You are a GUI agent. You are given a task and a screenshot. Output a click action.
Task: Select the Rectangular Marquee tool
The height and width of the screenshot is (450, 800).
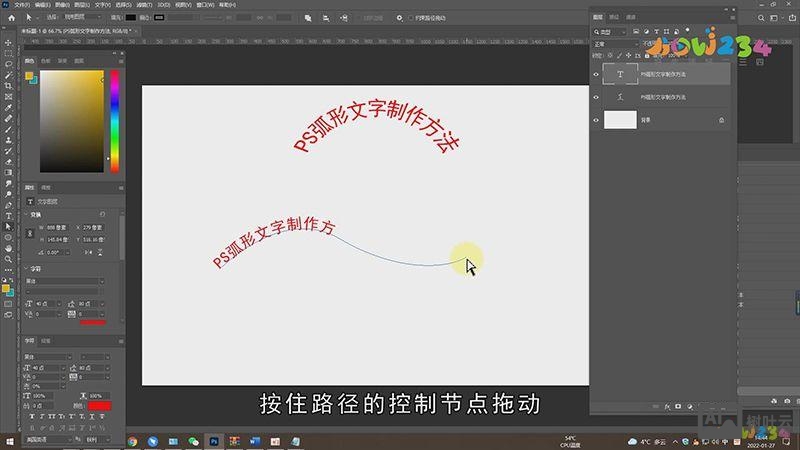click(8, 54)
